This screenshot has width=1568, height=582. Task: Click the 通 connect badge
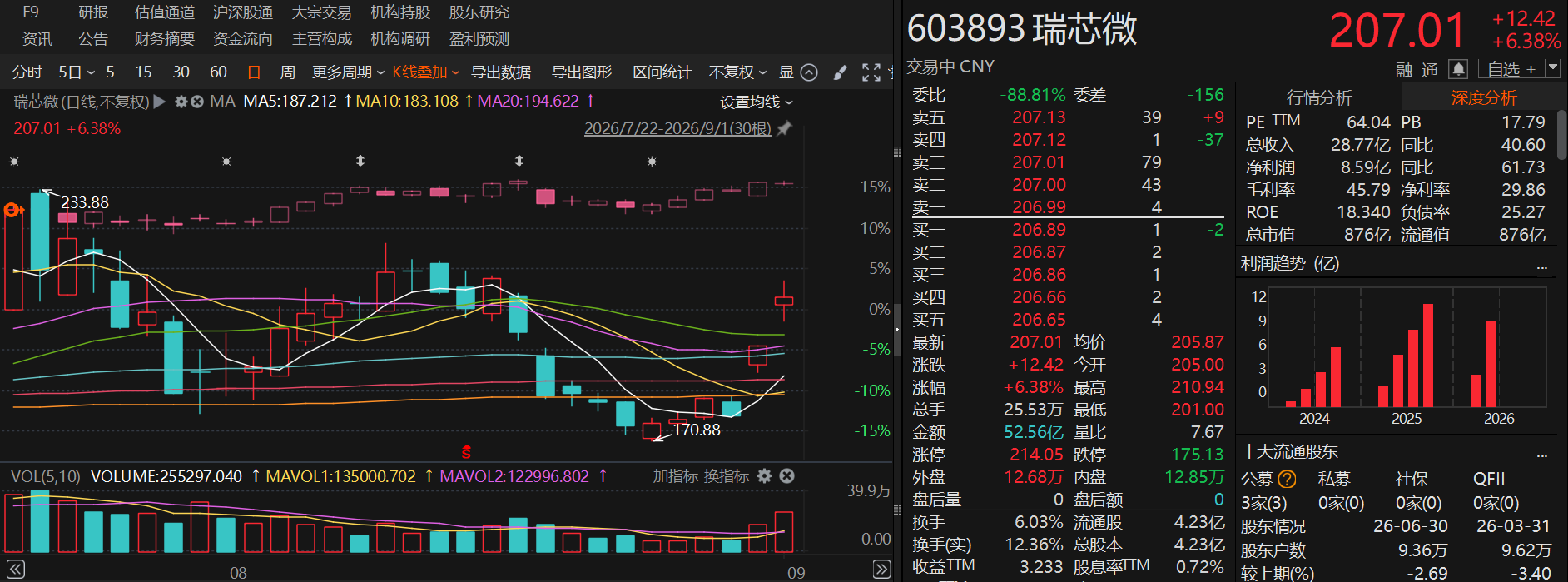pos(1430,70)
